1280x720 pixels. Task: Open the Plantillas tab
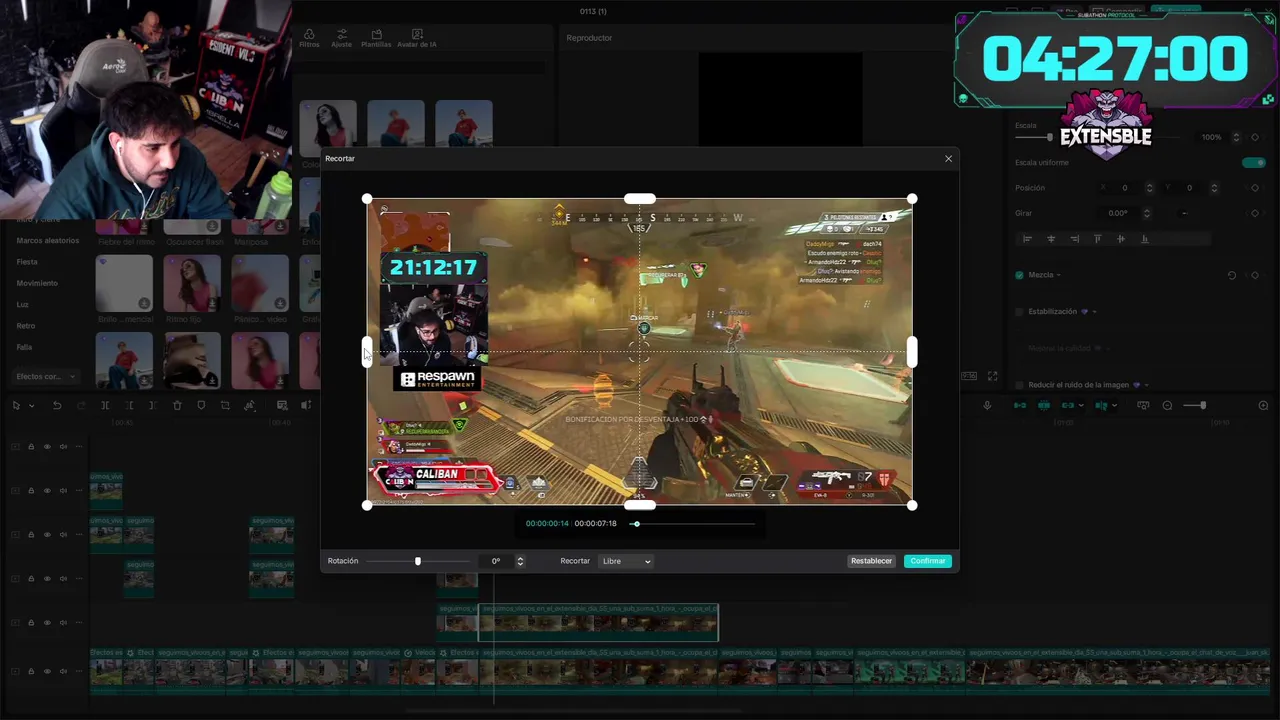[376, 38]
